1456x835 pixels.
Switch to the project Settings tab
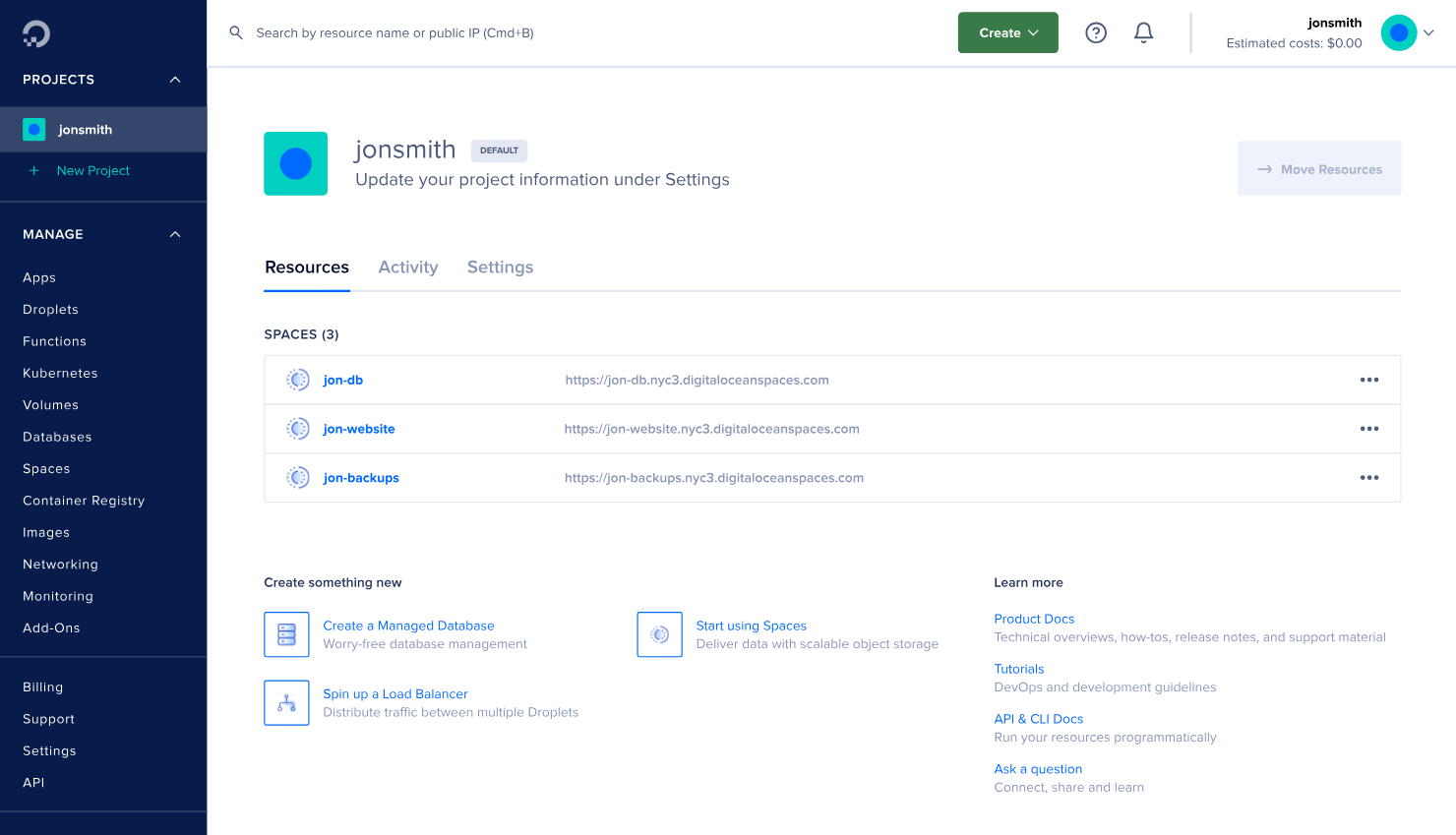coord(500,268)
